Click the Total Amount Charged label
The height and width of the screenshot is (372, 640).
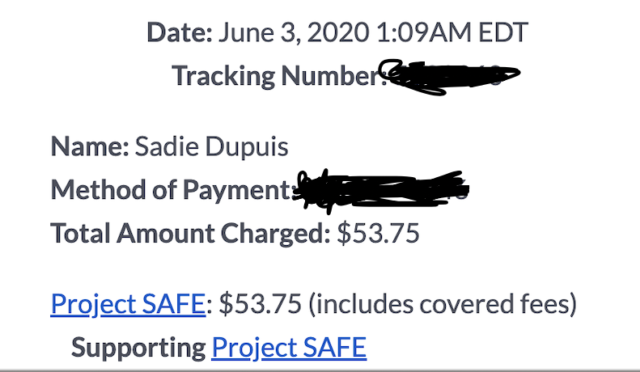coord(190,234)
